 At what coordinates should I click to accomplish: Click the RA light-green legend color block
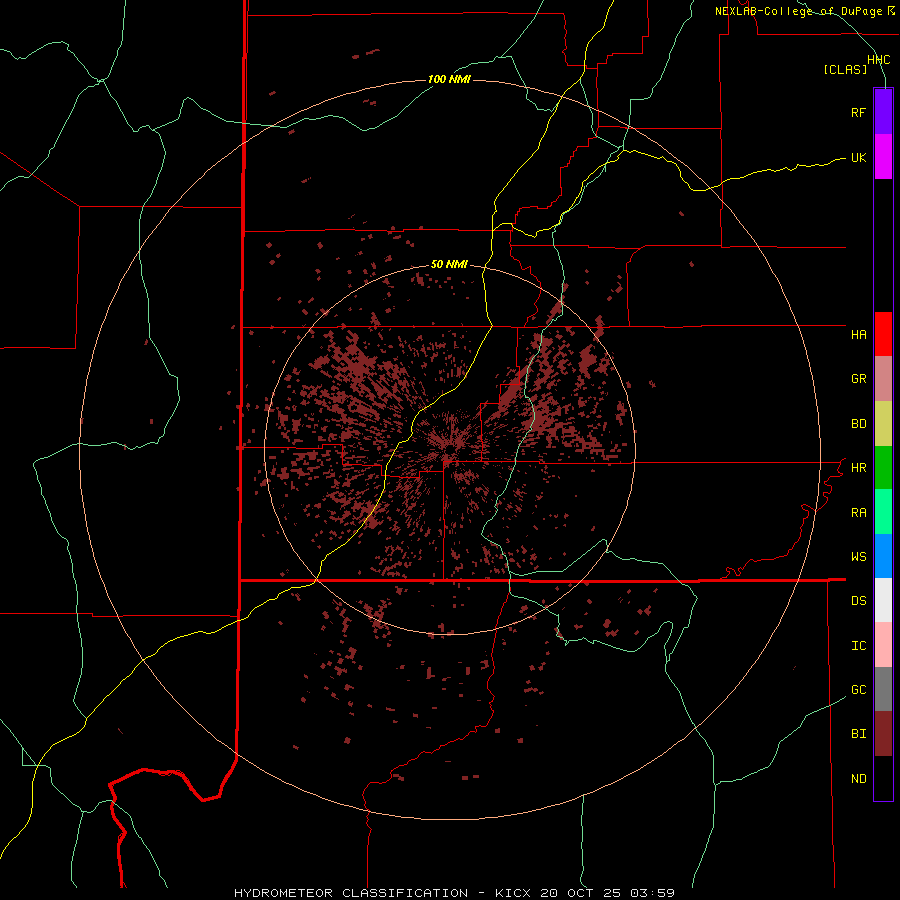[883, 512]
